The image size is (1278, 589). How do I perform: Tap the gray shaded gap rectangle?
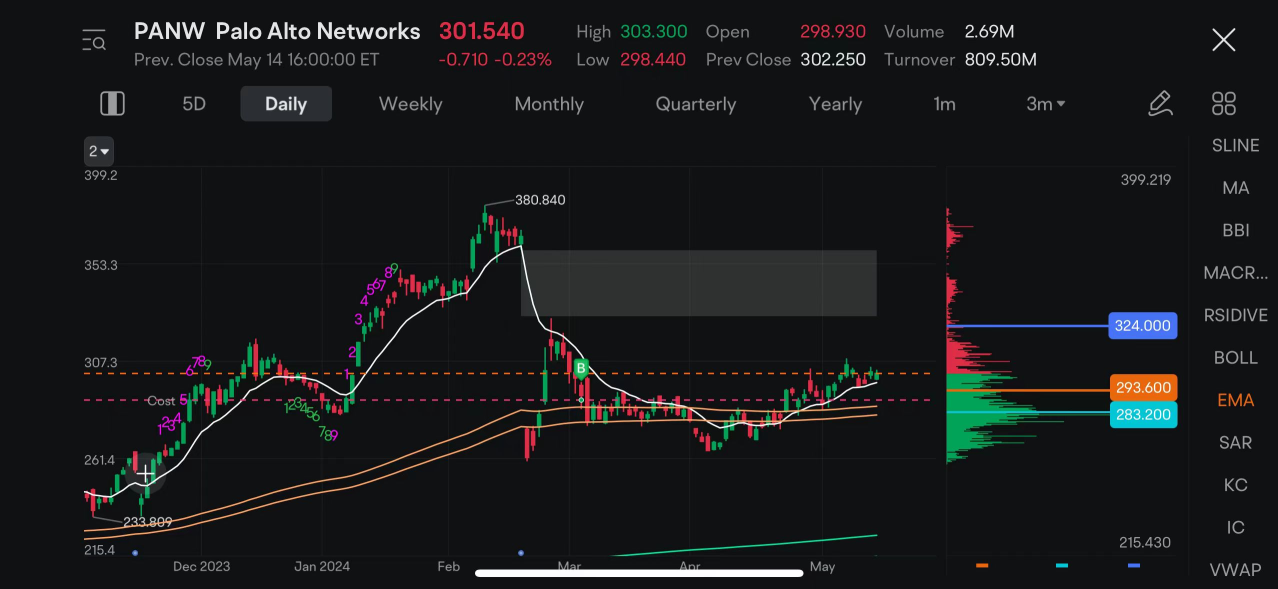699,283
